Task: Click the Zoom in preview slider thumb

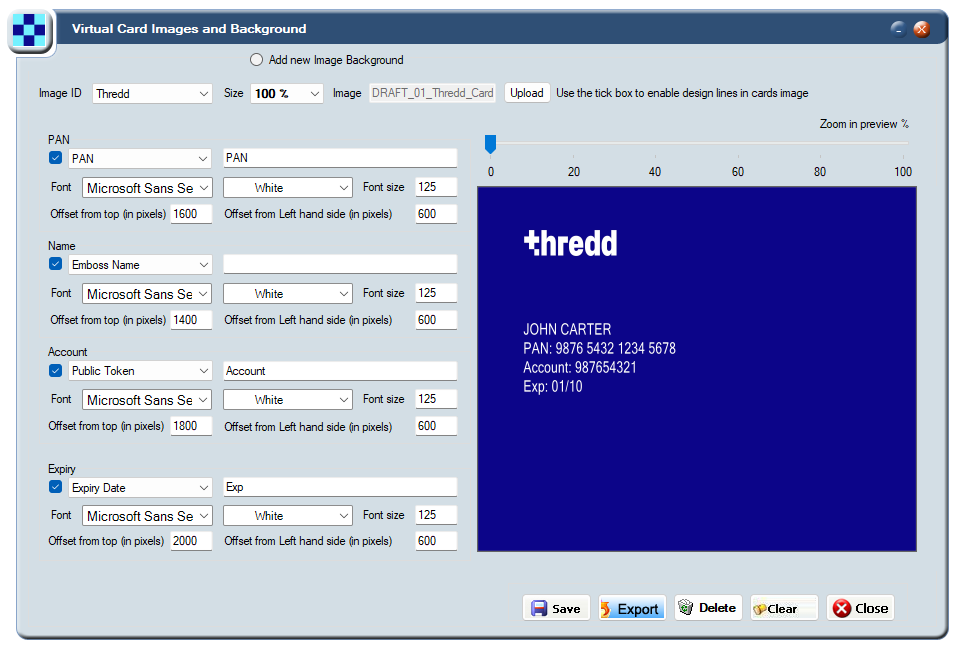Action: pyautogui.click(x=490, y=144)
